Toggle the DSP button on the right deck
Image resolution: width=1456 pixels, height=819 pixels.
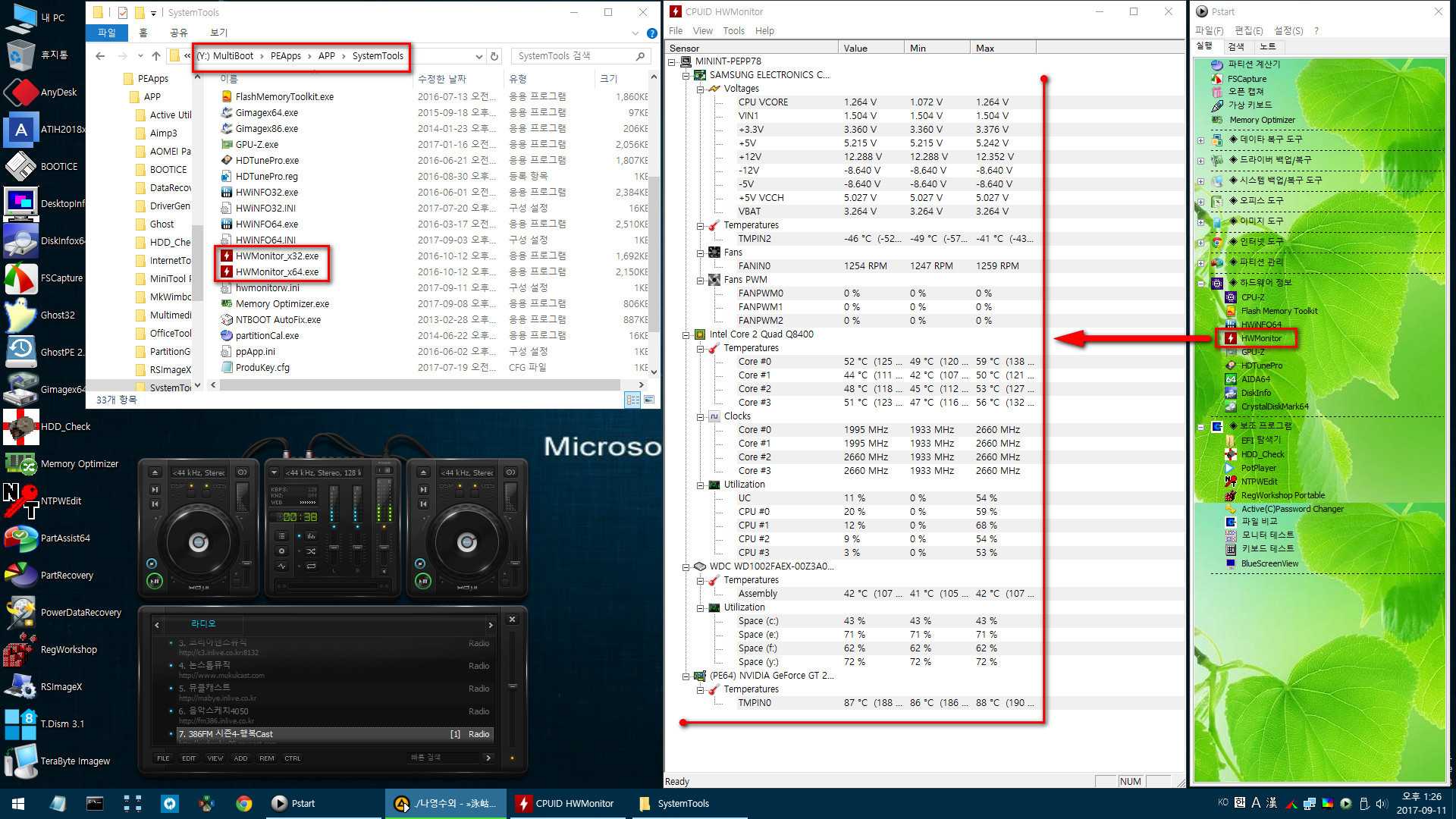click(x=460, y=494)
